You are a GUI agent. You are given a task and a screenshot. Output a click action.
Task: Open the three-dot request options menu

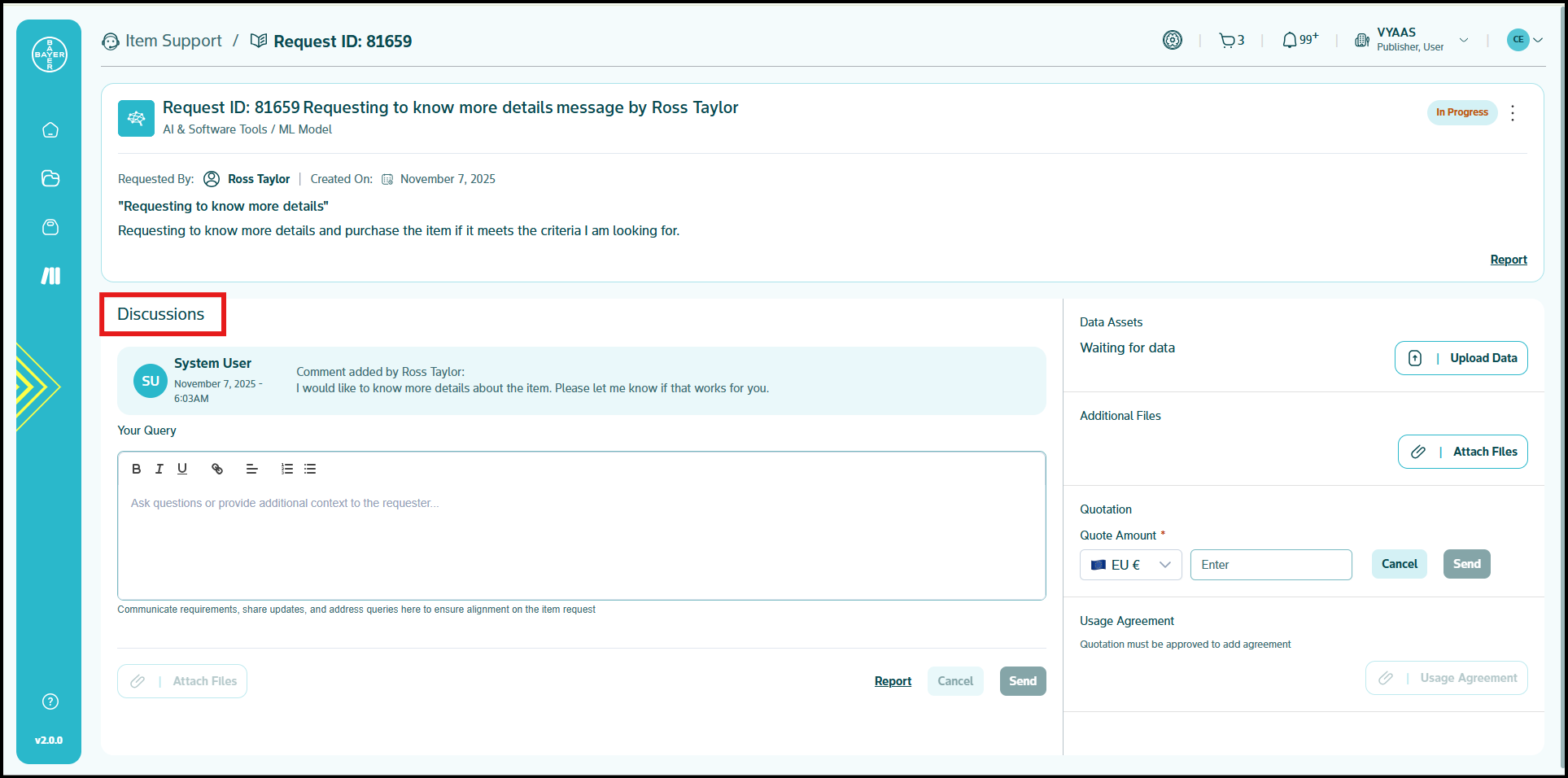(1513, 113)
